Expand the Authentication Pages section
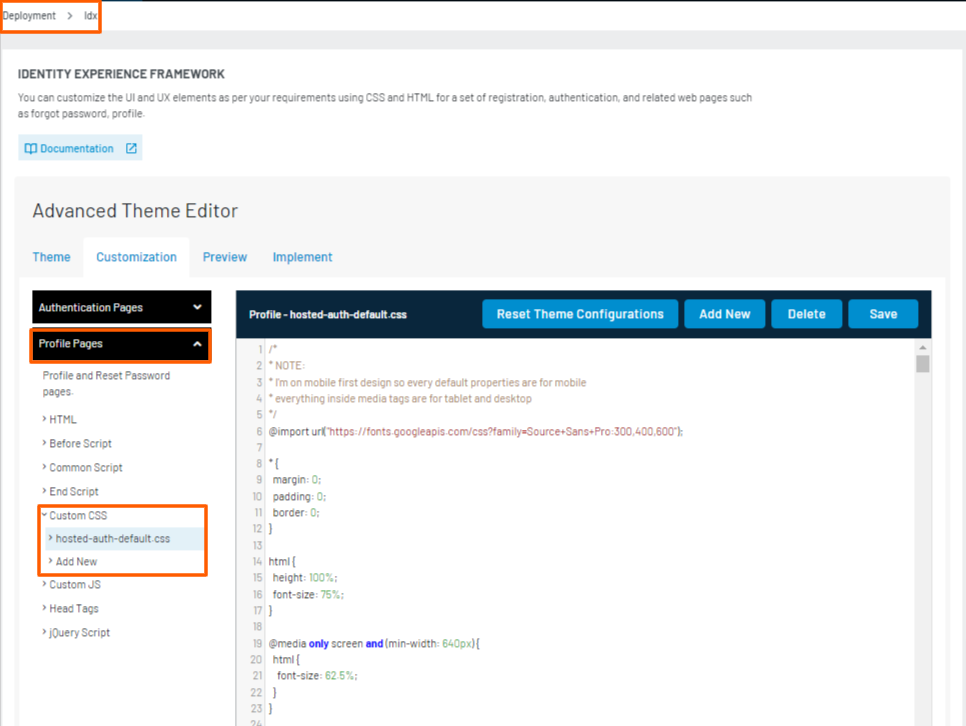966x726 pixels. 197,308
